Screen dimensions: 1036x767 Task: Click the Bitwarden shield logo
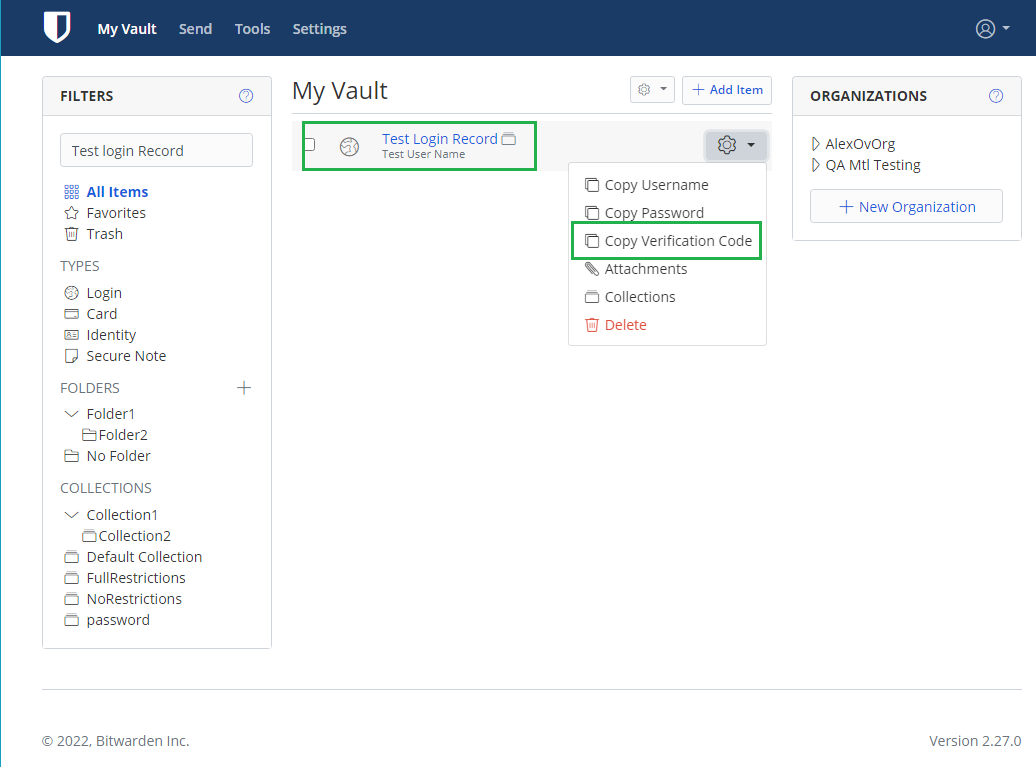[x=57, y=27]
